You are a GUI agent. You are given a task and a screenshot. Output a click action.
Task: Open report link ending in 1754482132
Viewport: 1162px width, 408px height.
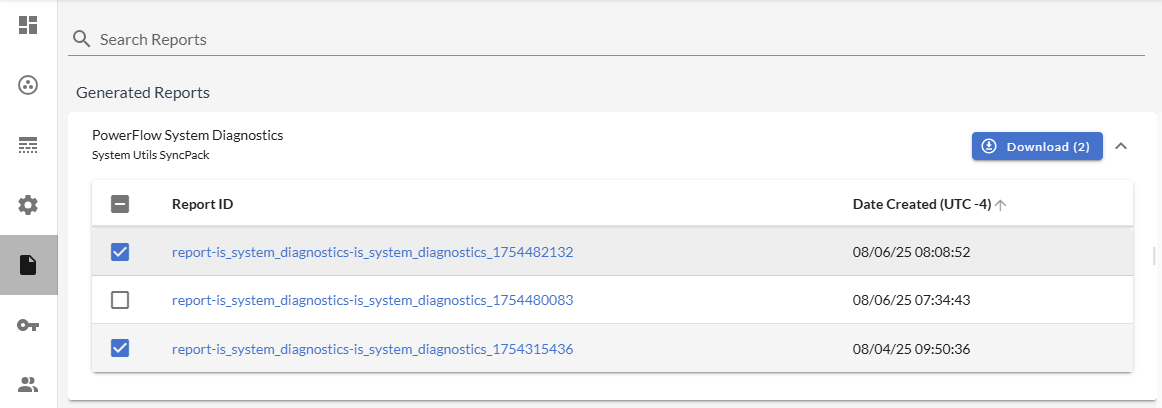point(372,252)
